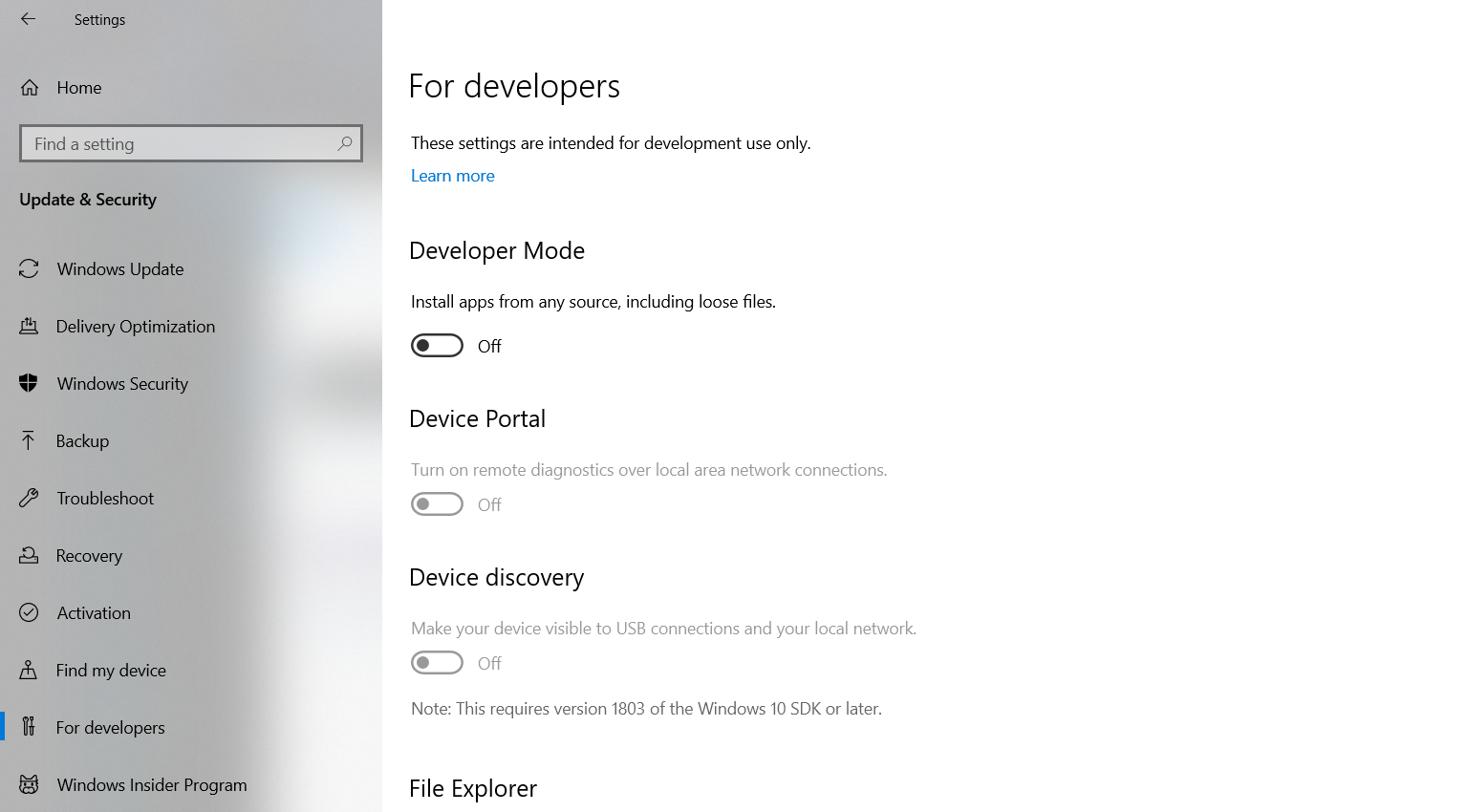Viewport: 1466px width, 812px height.
Task: Click the Developer Mode heading
Action: pos(497,251)
